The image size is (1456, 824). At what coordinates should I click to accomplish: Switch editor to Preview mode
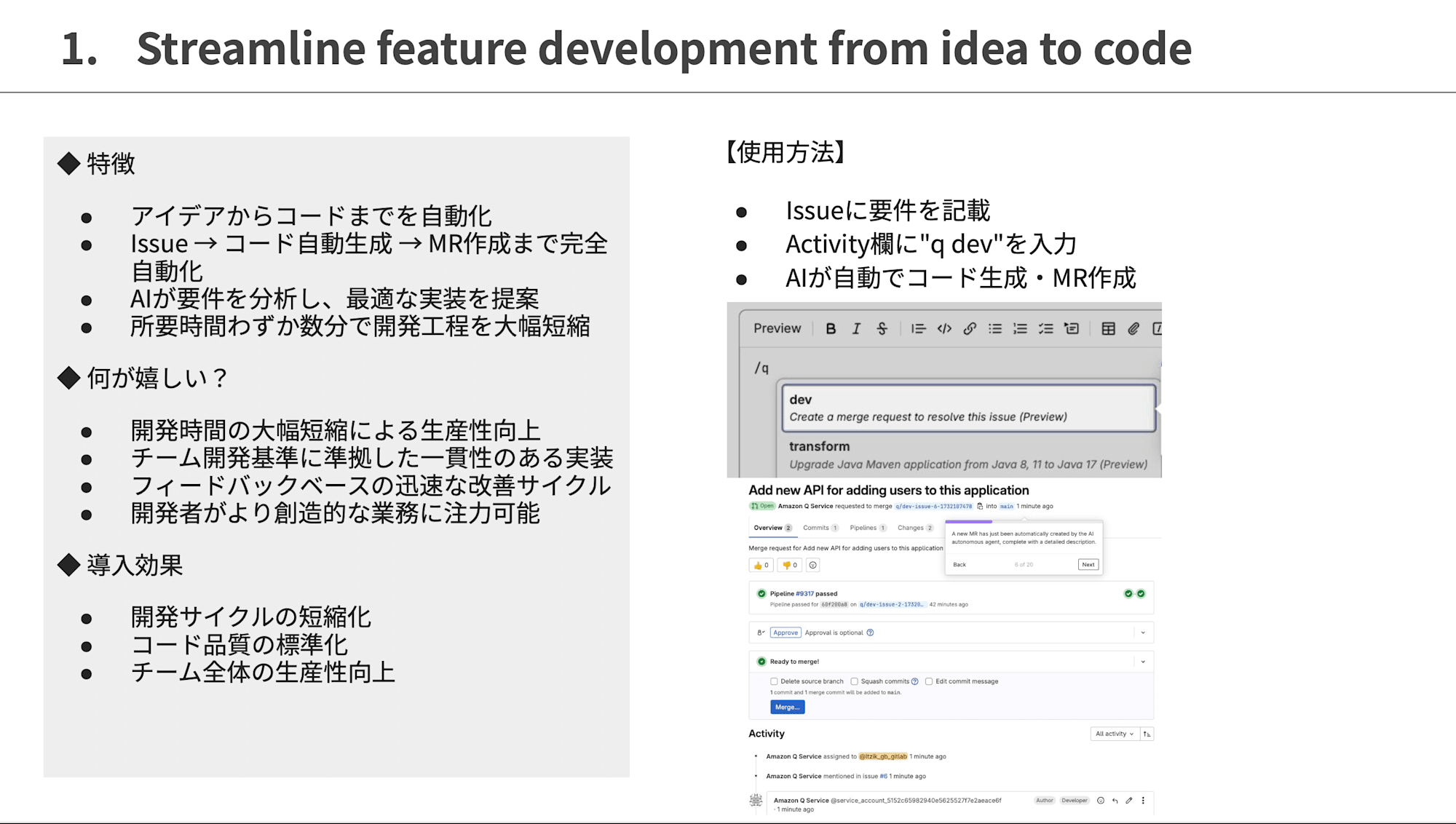[777, 328]
